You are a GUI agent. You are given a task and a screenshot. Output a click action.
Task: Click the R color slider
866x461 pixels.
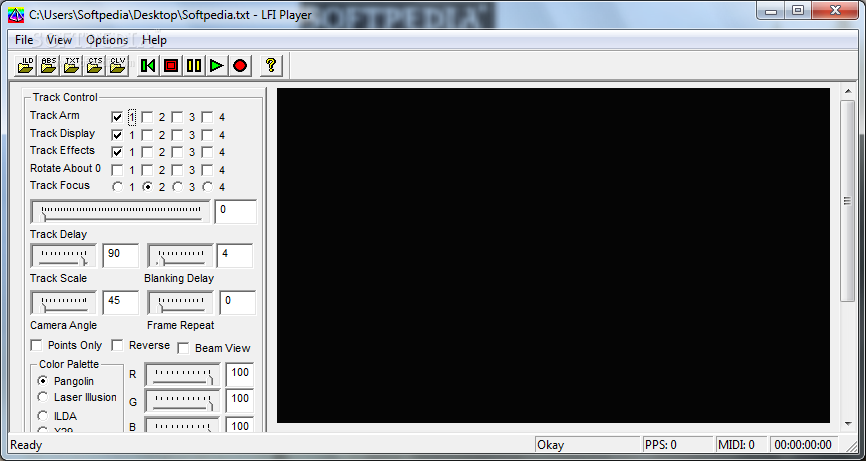(182, 375)
